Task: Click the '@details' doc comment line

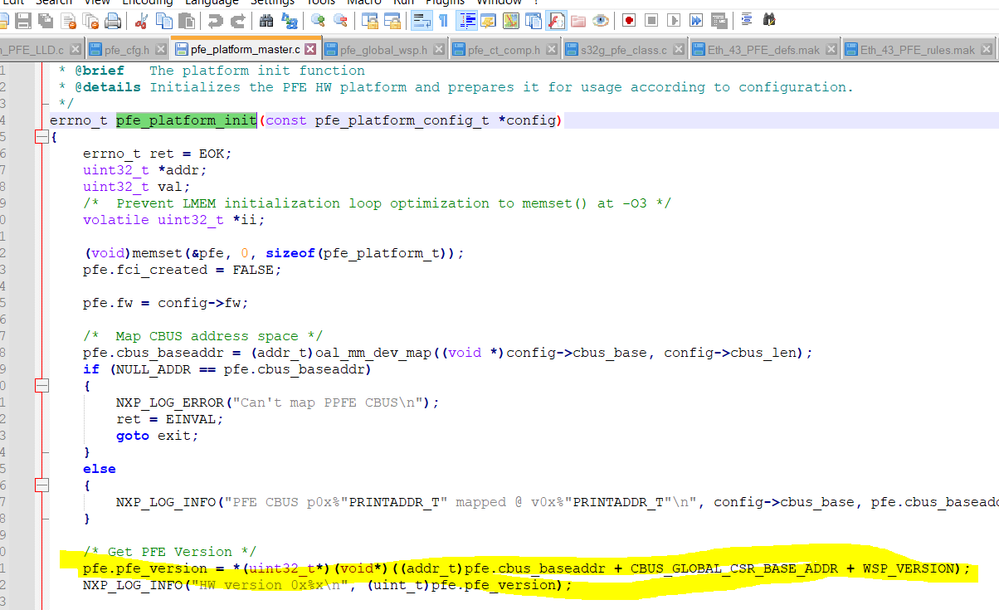Action: coord(456,87)
